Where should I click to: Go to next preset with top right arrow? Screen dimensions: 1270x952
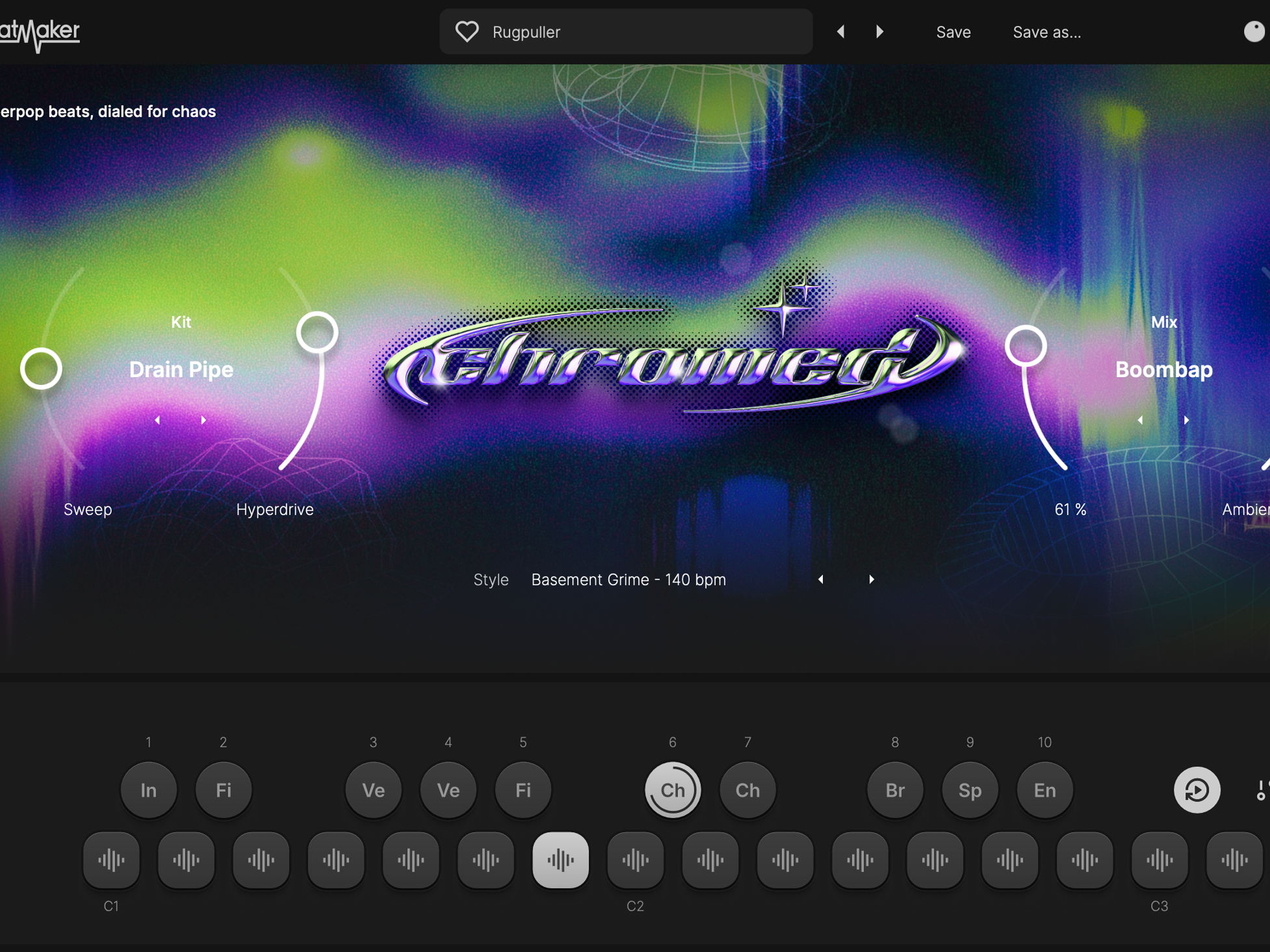[x=880, y=32]
